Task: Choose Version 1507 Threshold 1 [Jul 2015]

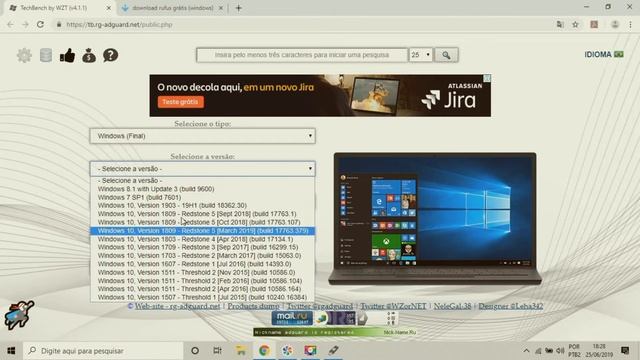Action: click(x=202, y=297)
